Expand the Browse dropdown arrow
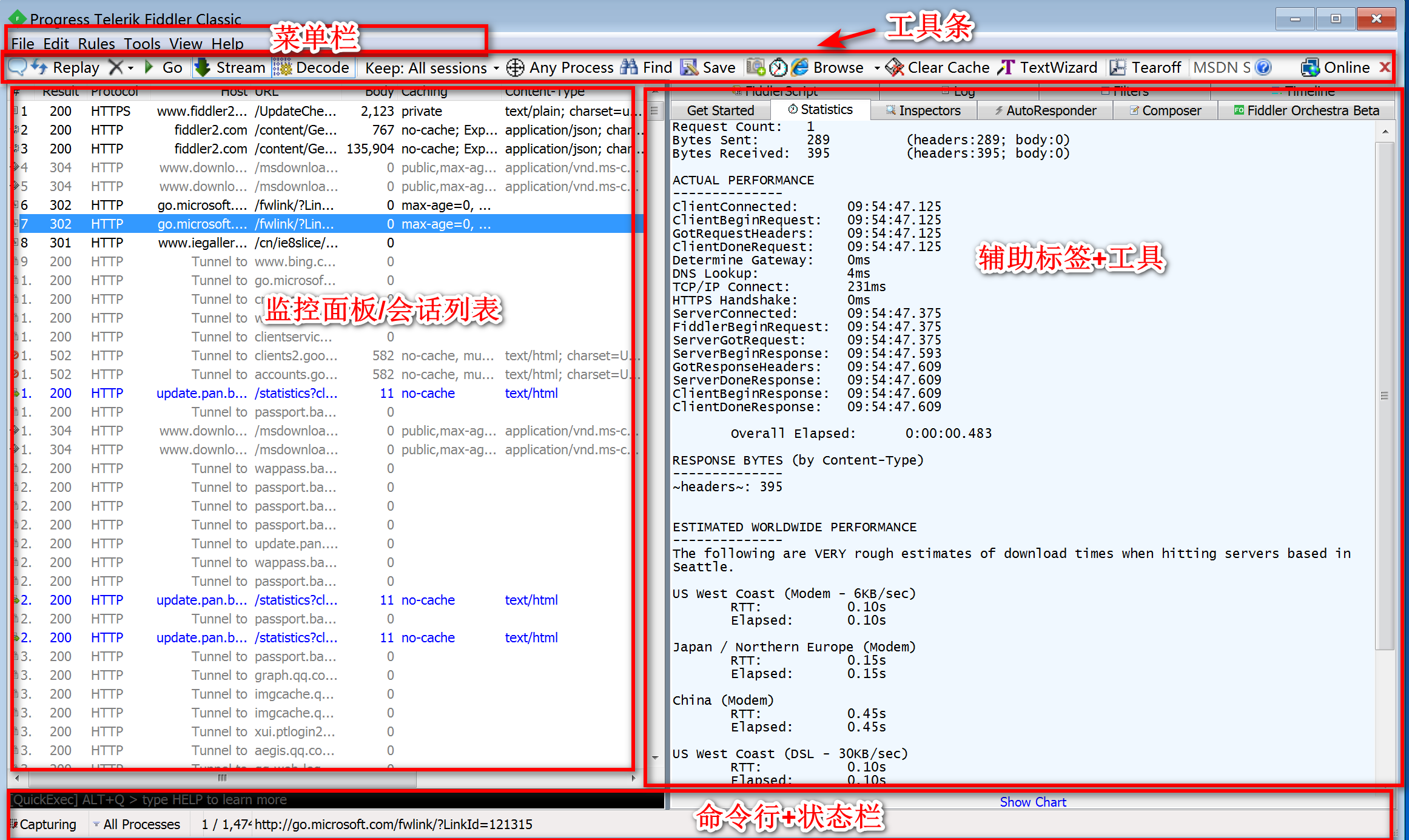The image size is (1409, 840). point(876,68)
